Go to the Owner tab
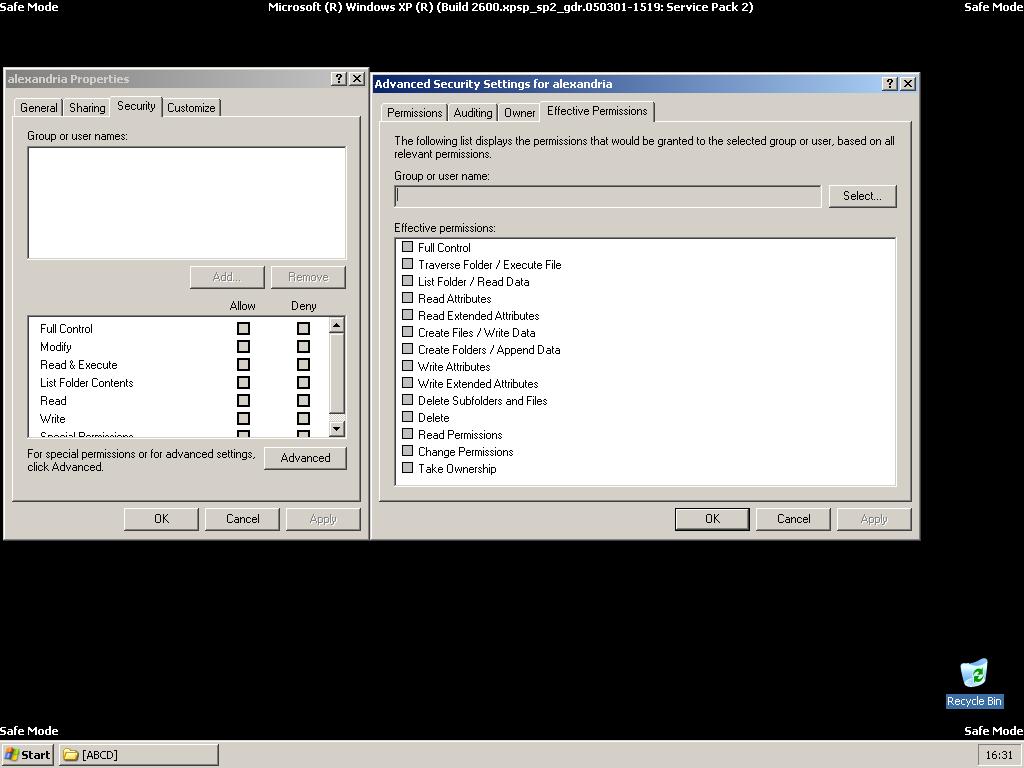Screen dimensions: 1024x768 [520, 112]
